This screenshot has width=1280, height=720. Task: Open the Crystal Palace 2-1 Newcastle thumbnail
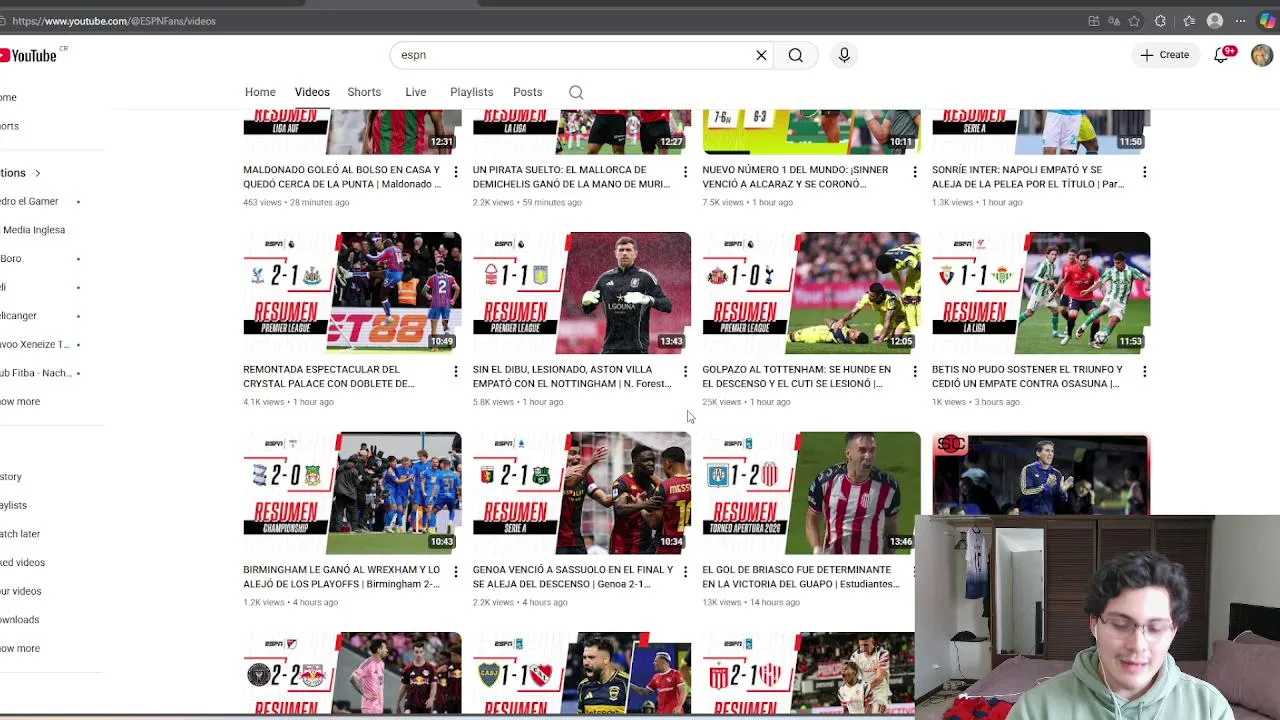[x=352, y=293]
